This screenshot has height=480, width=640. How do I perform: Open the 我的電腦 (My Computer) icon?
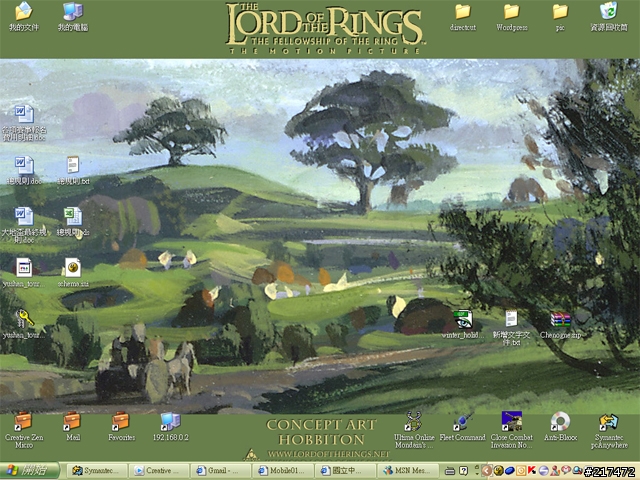(73, 16)
